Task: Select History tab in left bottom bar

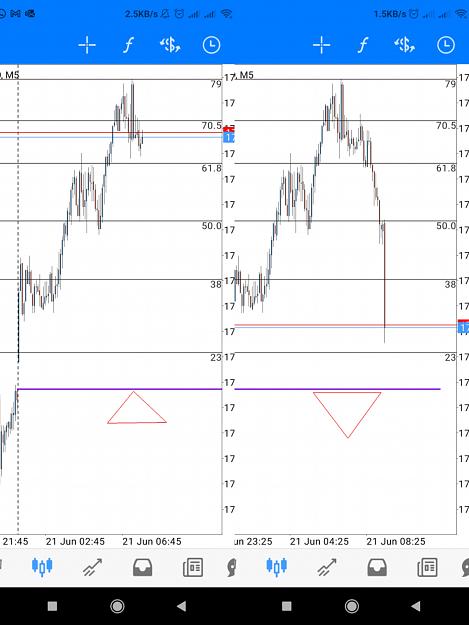Action: (142, 567)
